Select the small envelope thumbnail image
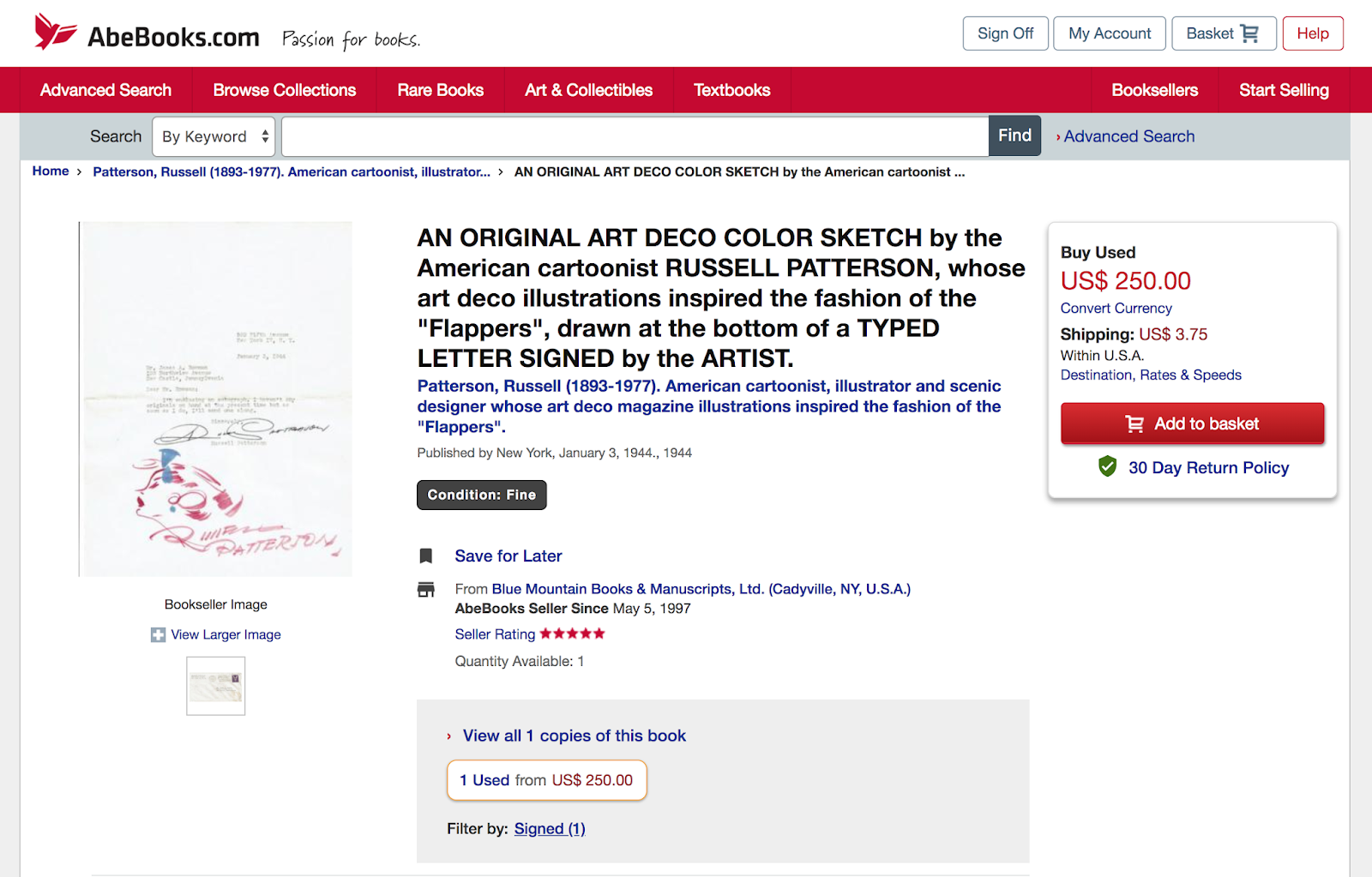This screenshot has width=1372, height=877. [x=216, y=686]
